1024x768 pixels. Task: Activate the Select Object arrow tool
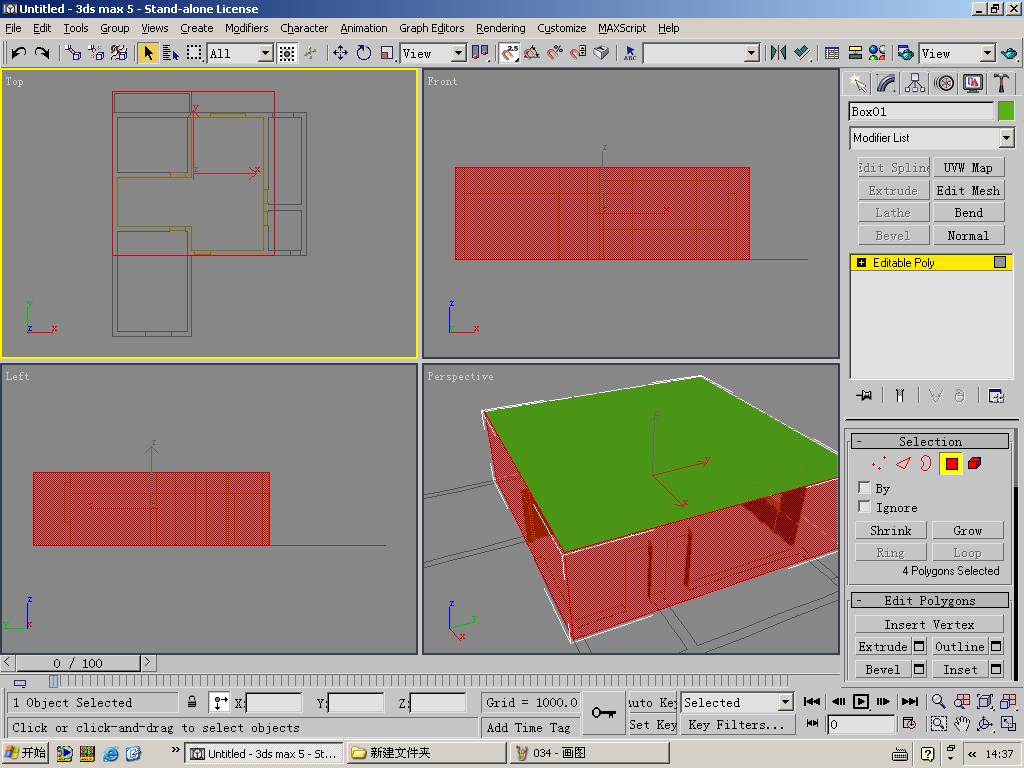click(x=148, y=53)
